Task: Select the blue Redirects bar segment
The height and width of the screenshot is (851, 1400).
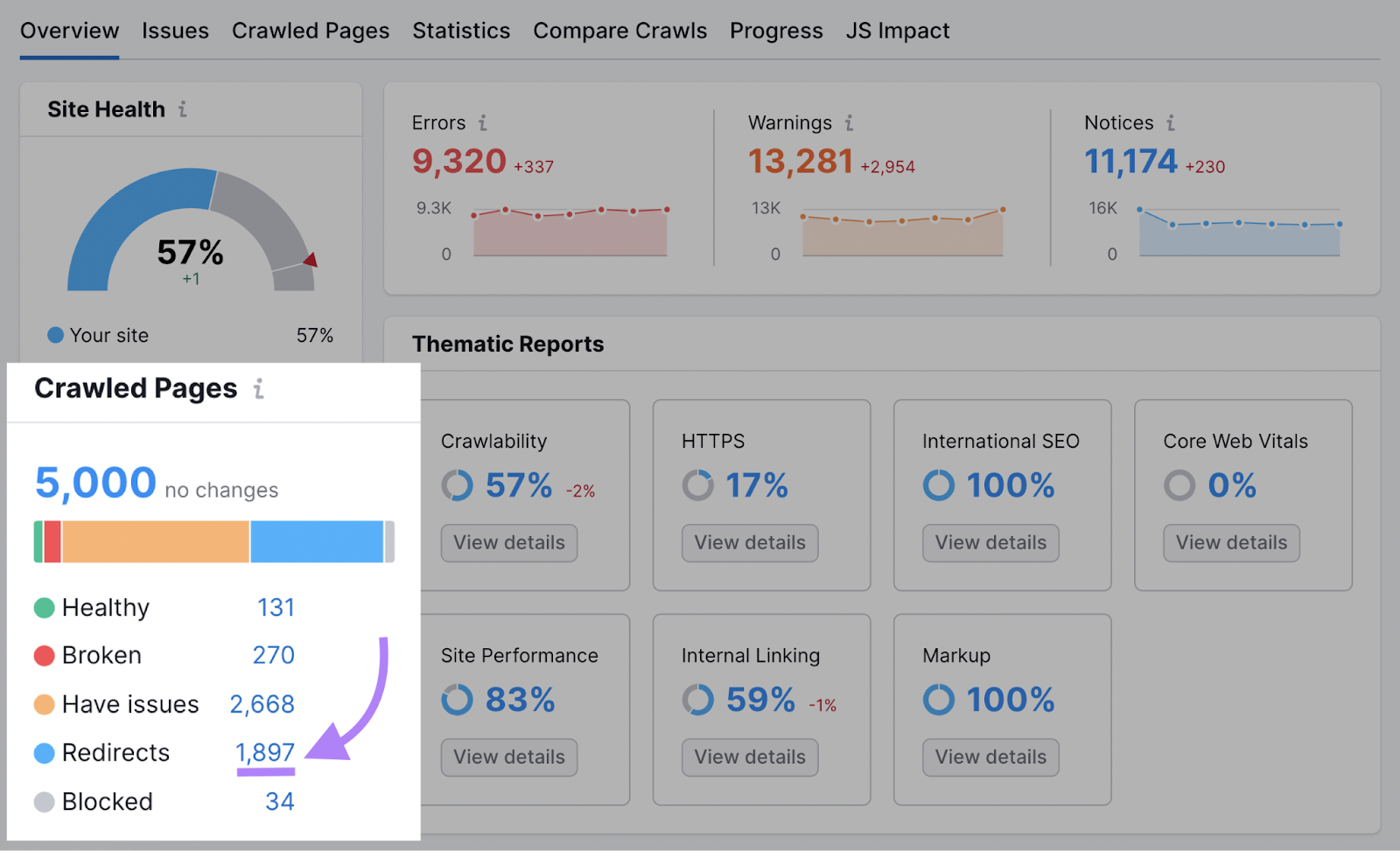Action: tap(315, 542)
